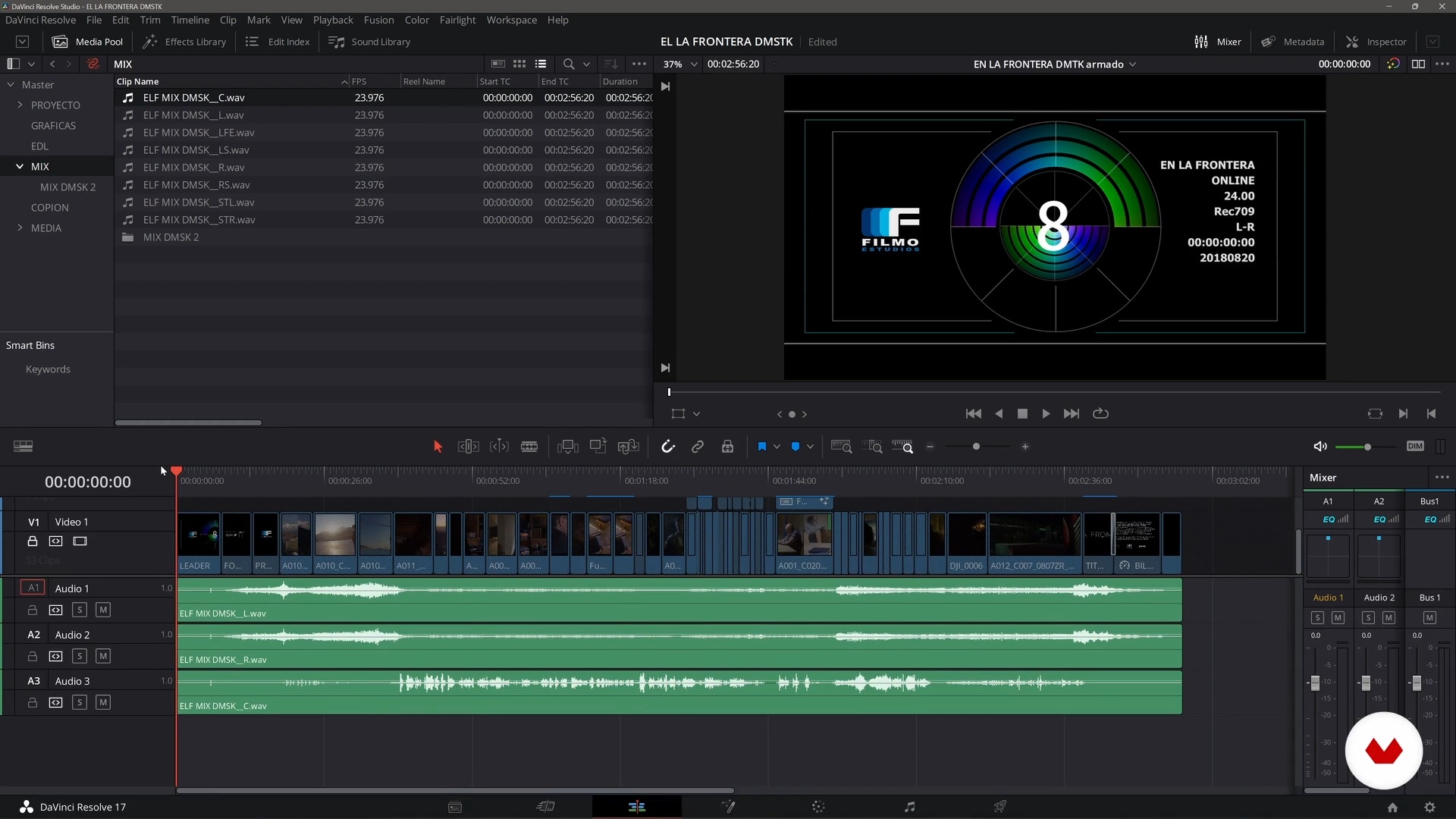
Task: Mute Audio 1 track in timeline header
Action: 103,610
